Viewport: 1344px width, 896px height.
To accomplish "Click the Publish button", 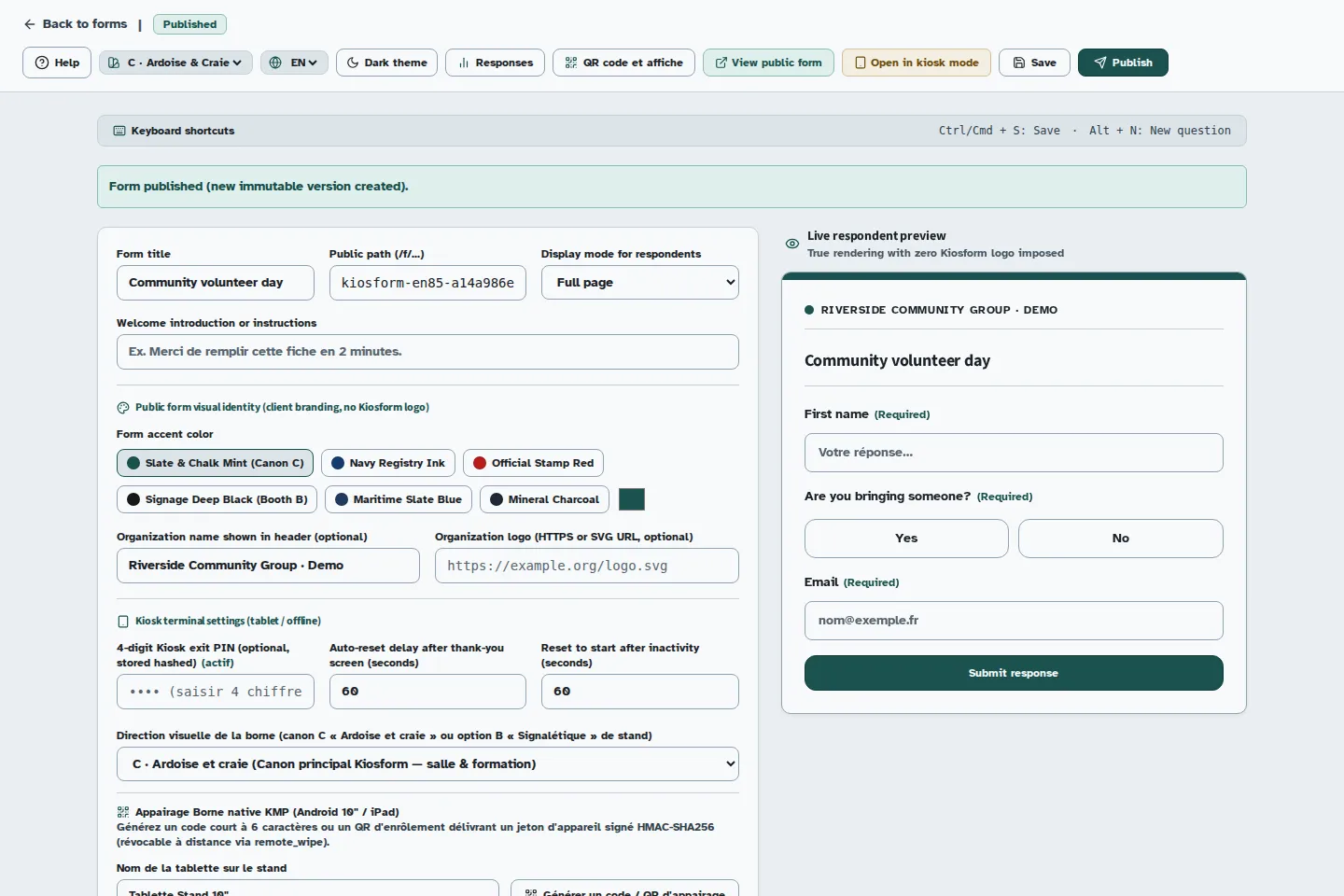I will (x=1123, y=63).
